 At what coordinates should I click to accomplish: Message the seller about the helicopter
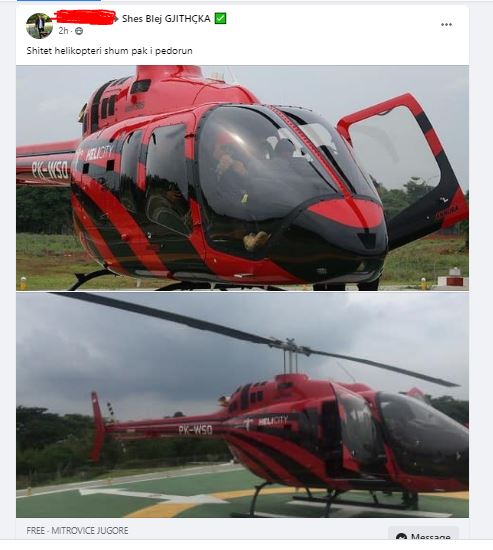(x=423, y=536)
